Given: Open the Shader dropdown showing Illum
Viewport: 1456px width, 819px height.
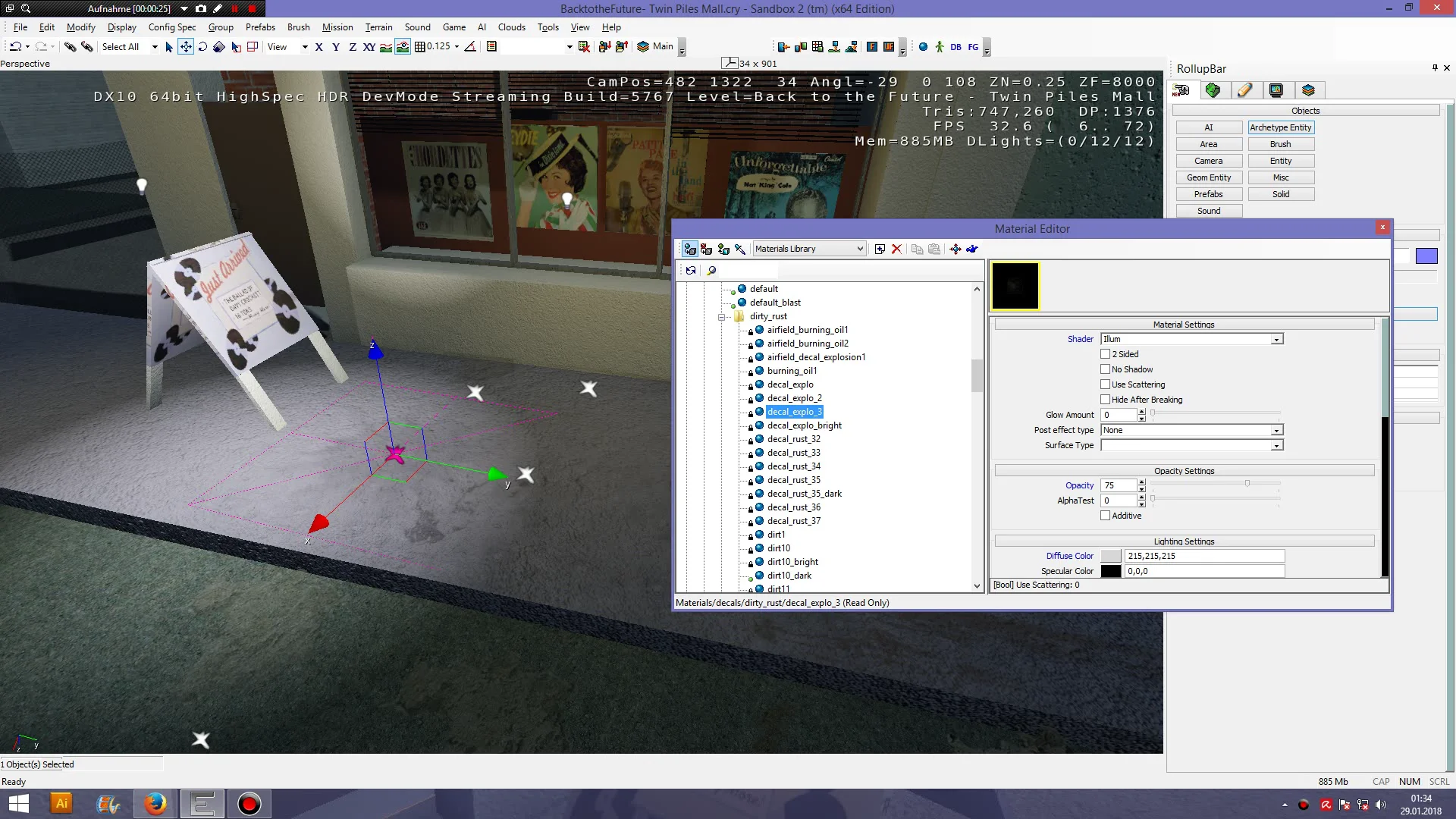Looking at the screenshot, I should (x=1277, y=339).
